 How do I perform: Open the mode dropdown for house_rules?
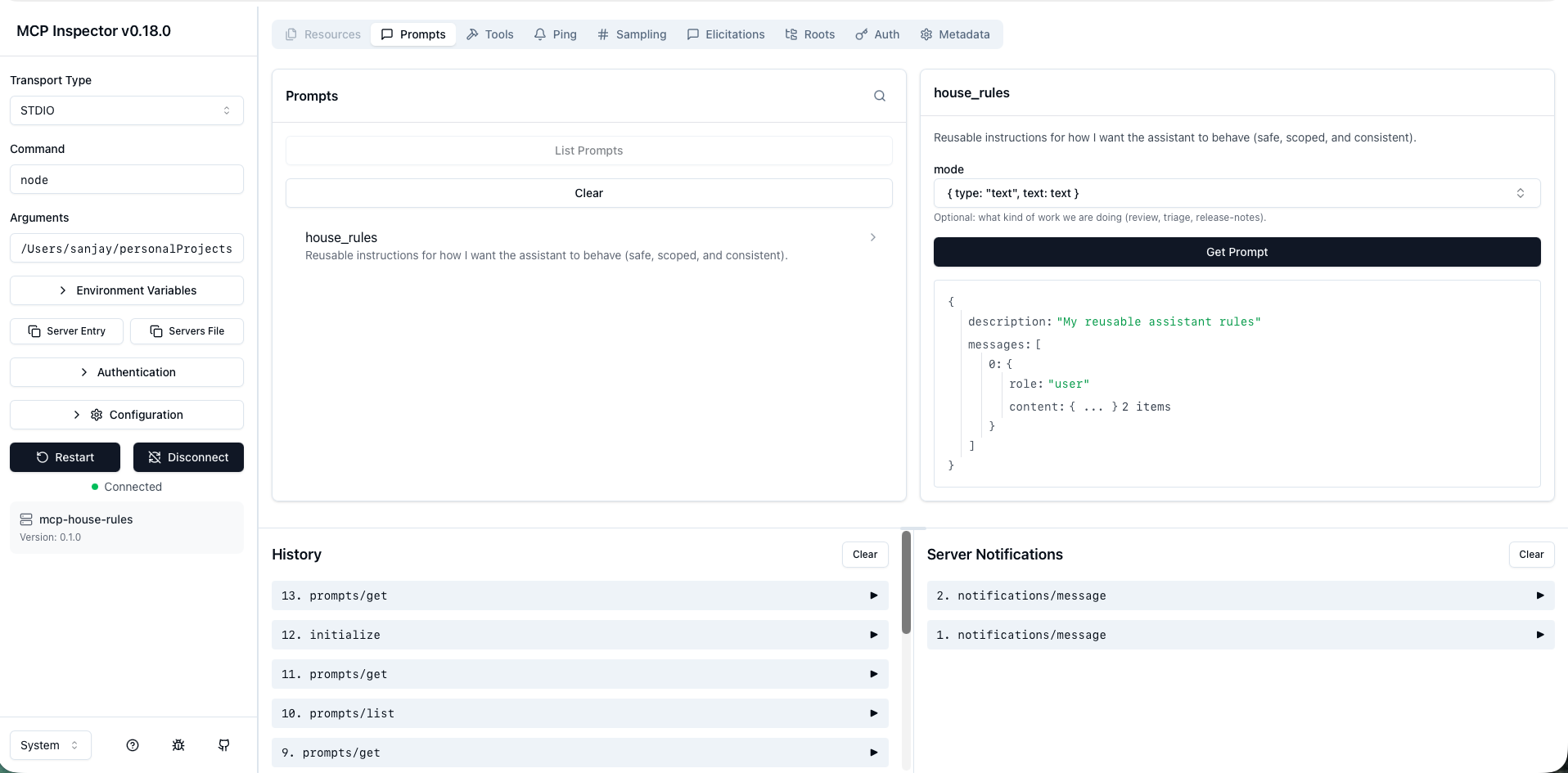click(x=1237, y=193)
